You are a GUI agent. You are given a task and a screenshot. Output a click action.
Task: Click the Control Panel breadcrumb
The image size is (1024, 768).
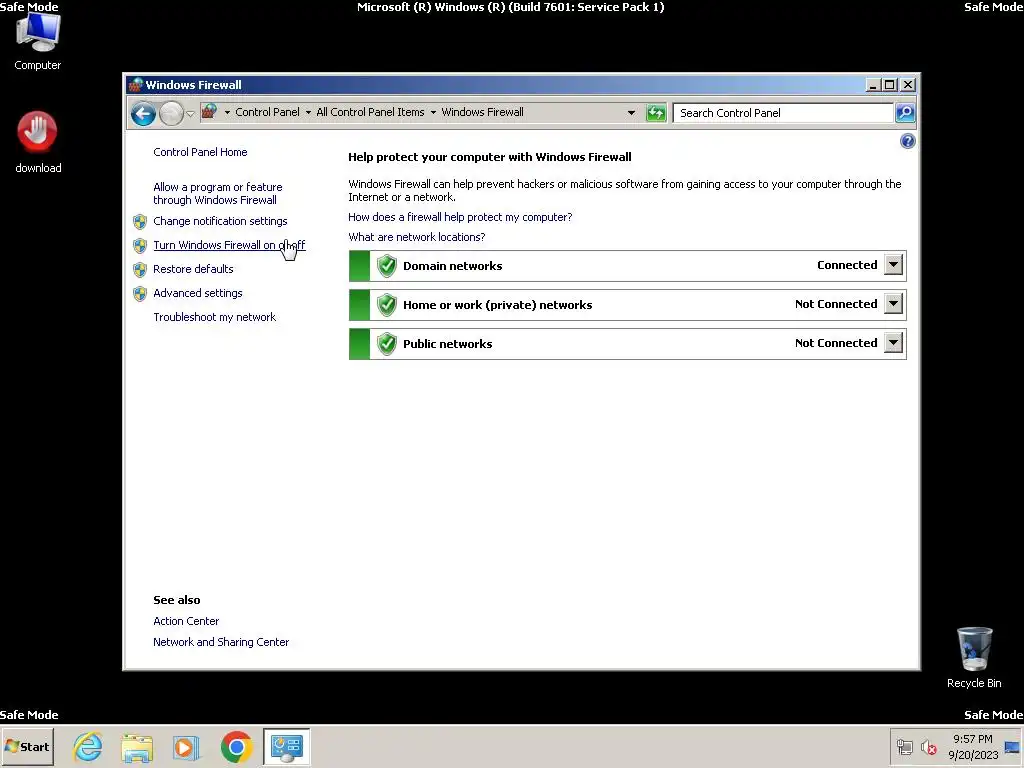pos(267,112)
